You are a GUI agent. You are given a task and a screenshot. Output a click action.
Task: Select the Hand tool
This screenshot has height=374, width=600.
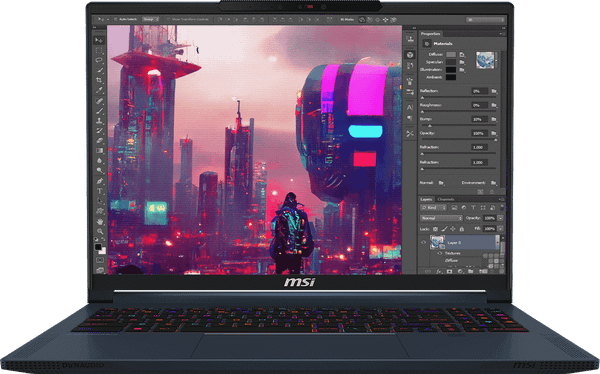(100, 221)
